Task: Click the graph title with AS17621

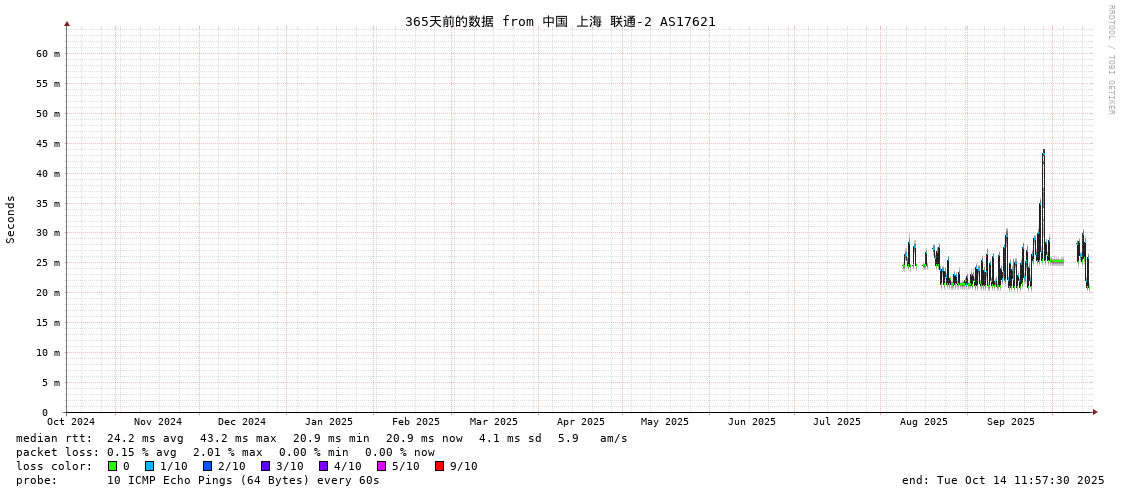Action: (x=560, y=21)
